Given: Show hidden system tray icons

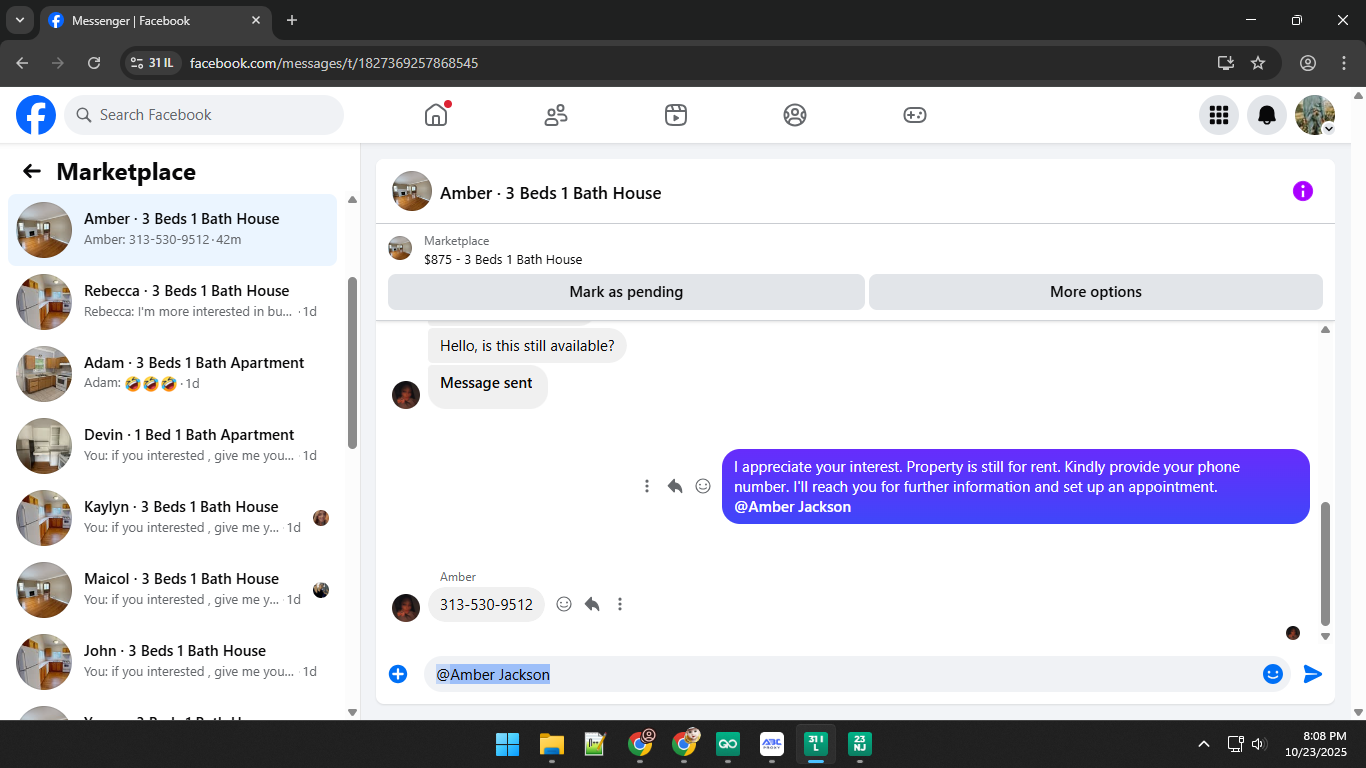Looking at the screenshot, I should (1204, 744).
